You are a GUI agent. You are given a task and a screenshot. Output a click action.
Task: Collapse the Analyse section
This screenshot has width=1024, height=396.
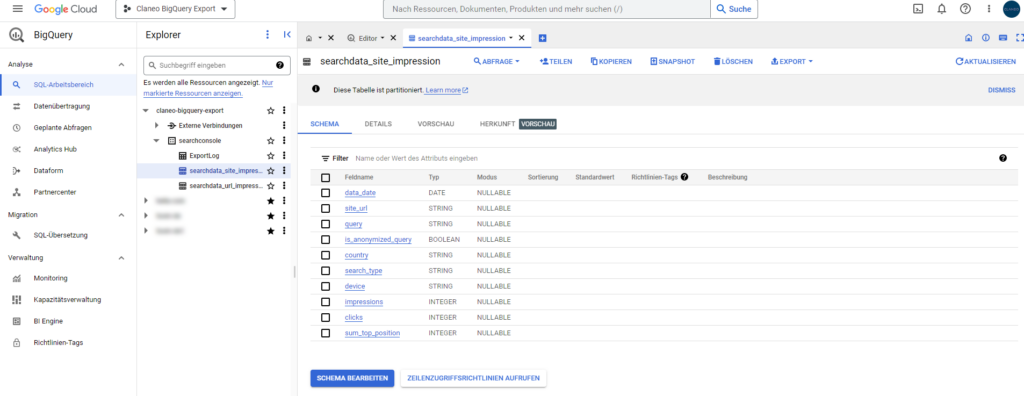tap(121, 65)
